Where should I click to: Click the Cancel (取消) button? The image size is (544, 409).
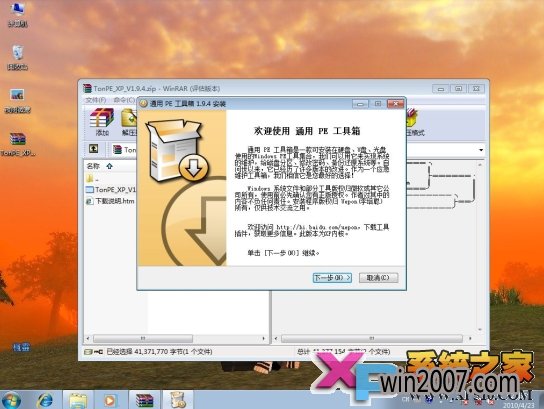378,278
